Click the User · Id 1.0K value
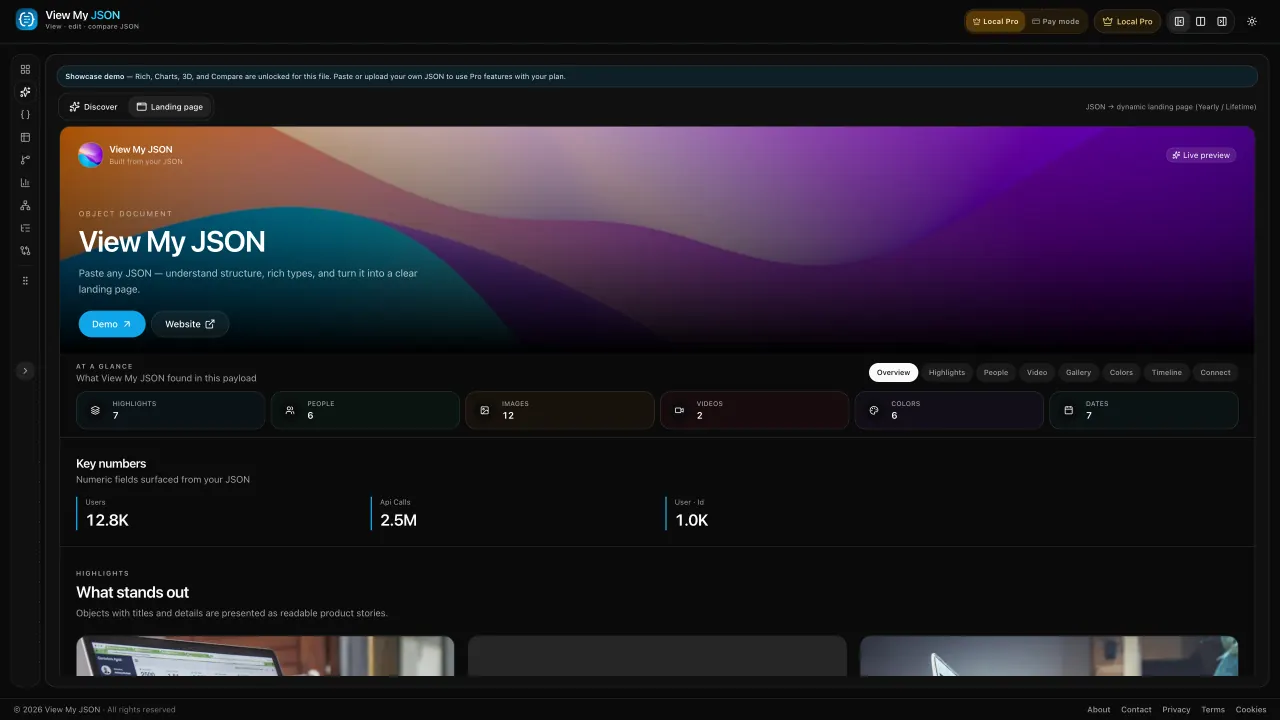Screen dimensions: 1280x720 pyautogui.click(x=692, y=520)
